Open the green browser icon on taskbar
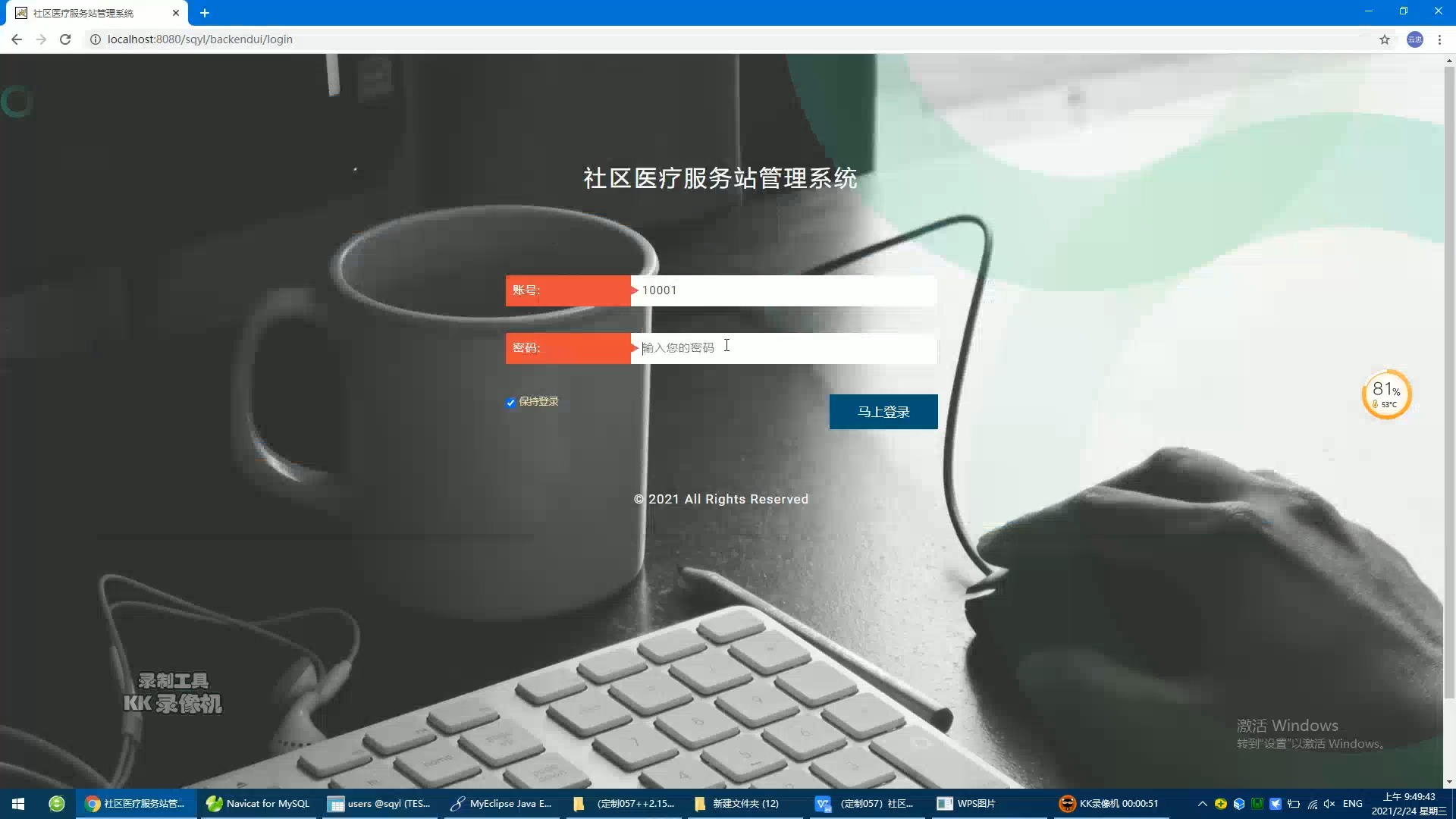Image resolution: width=1456 pixels, height=819 pixels. [x=57, y=804]
